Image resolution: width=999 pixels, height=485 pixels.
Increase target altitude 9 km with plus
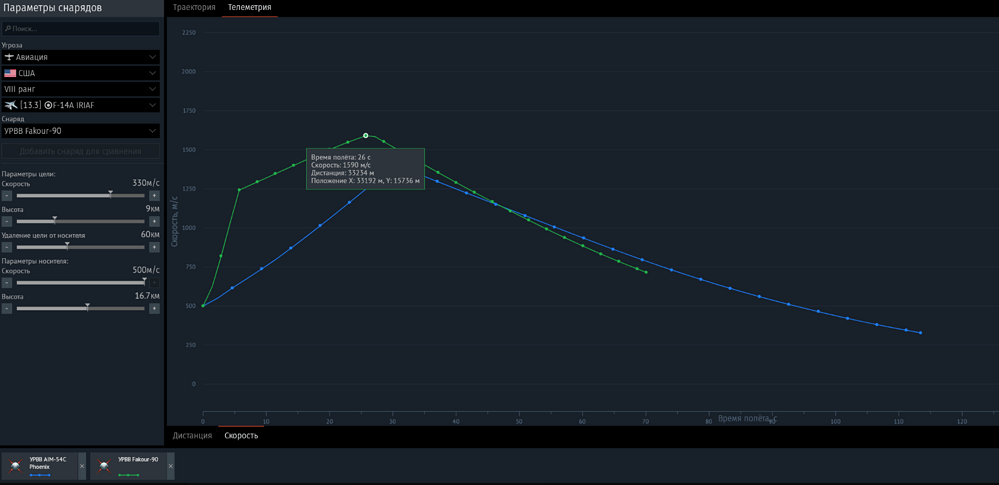[x=154, y=221]
